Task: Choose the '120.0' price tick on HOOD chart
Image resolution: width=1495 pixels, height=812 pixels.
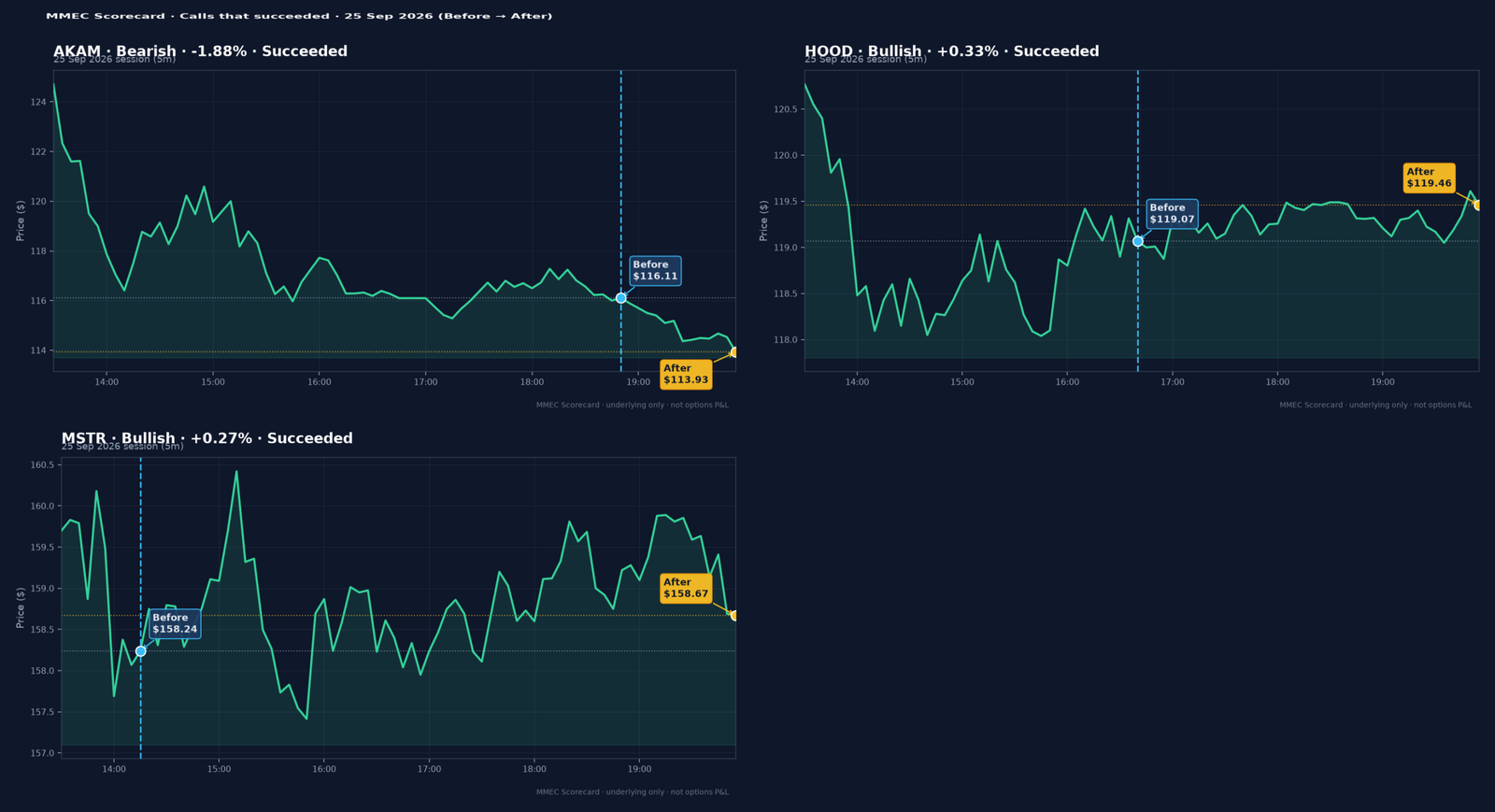Action: pos(786,156)
